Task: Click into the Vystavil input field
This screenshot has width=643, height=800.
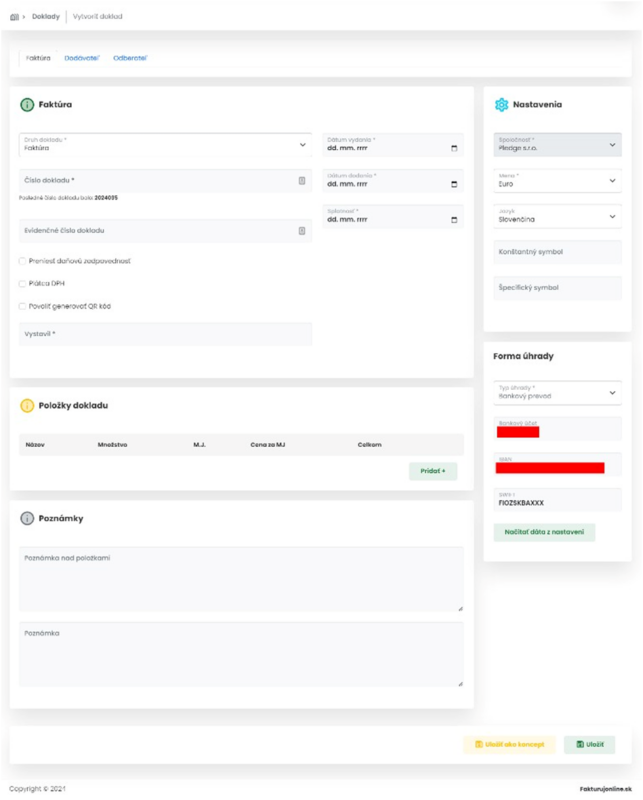Action: [x=165, y=334]
